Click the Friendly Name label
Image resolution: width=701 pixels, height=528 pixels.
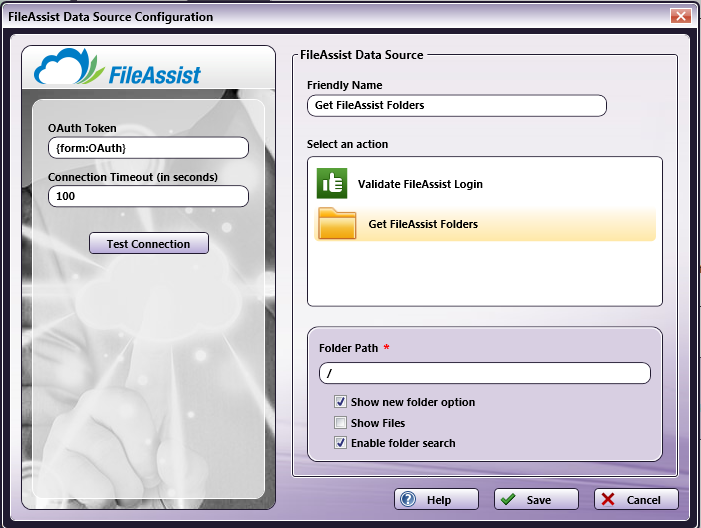[345, 85]
